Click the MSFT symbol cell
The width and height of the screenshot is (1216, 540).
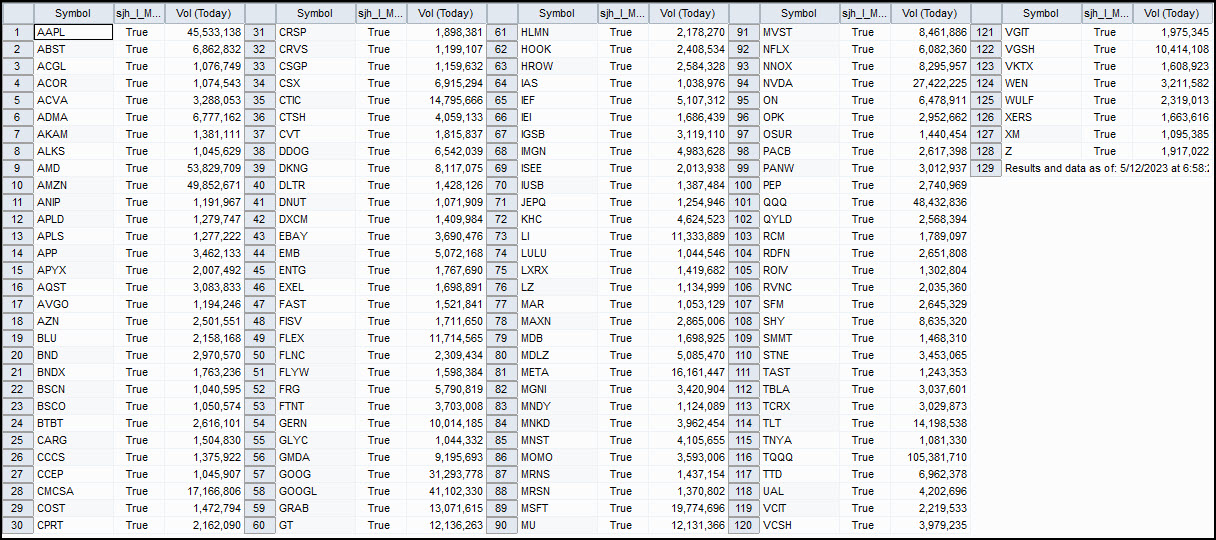(x=557, y=508)
